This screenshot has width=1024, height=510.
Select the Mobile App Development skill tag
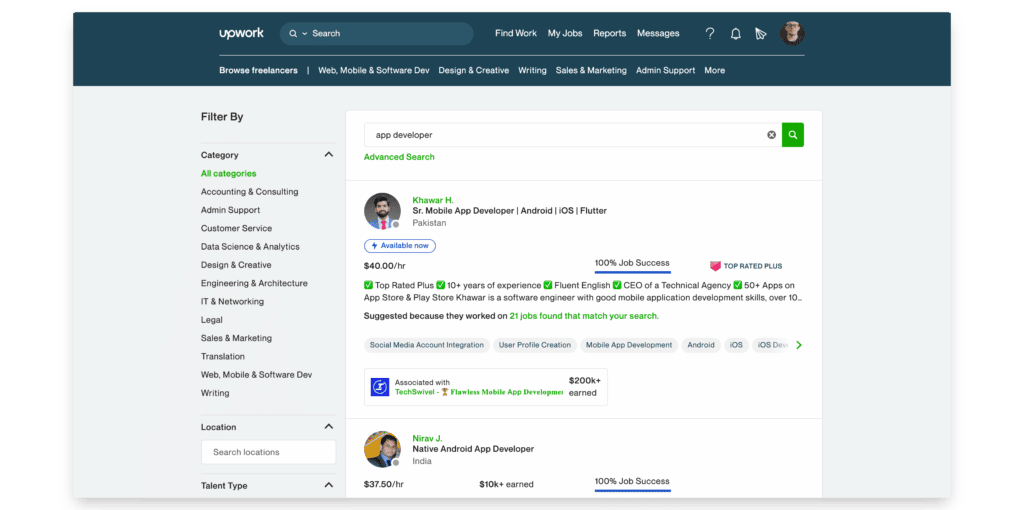coord(629,345)
